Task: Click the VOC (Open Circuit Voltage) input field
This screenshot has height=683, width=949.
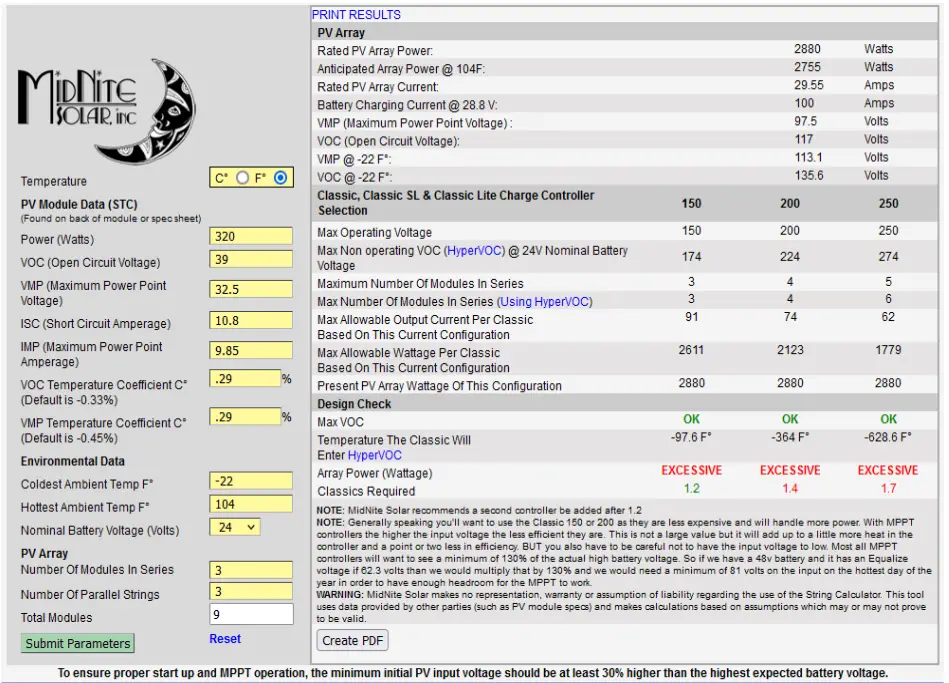Action: 251,260
